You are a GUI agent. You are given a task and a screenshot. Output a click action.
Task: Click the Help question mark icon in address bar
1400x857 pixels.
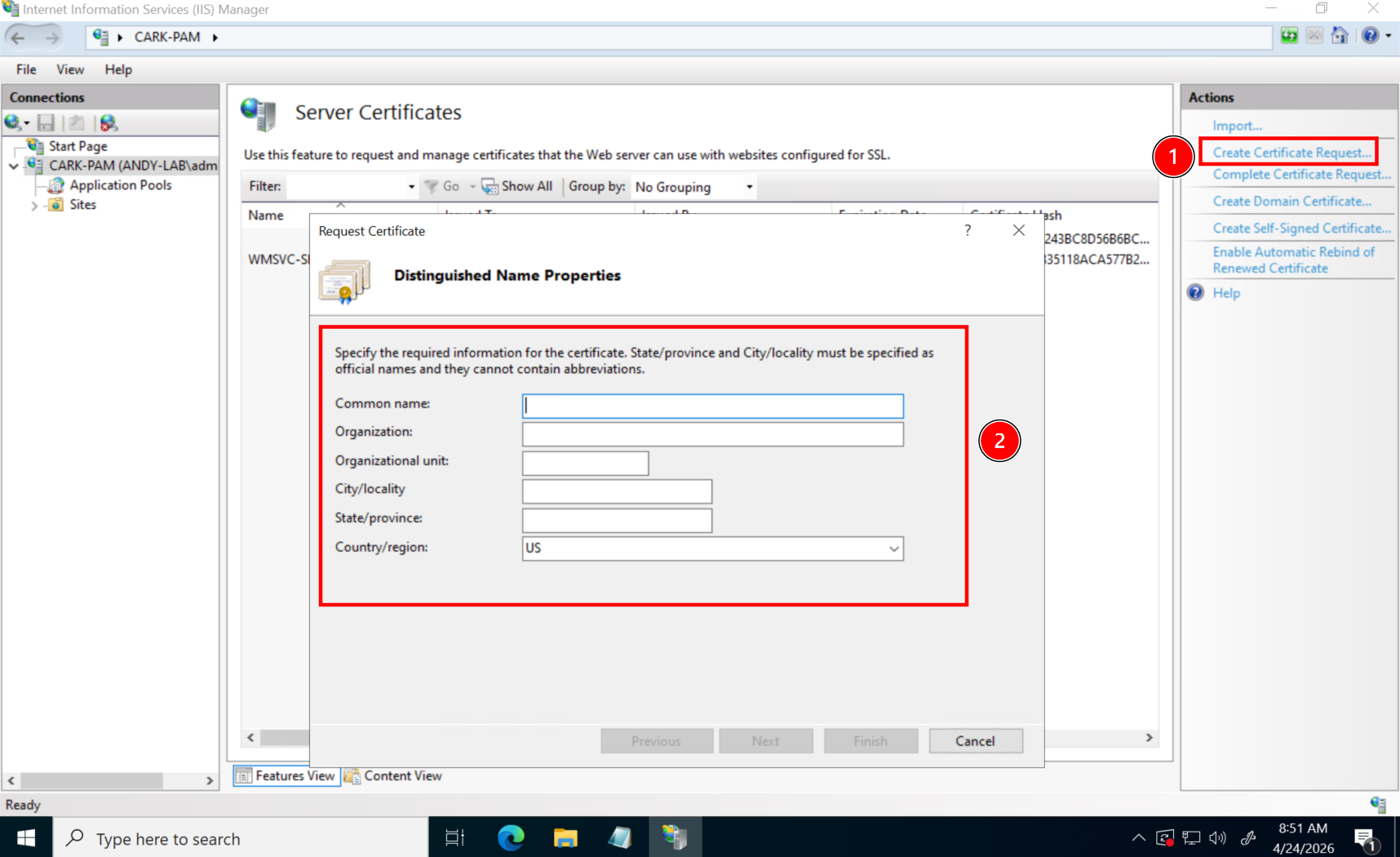click(1370, 36)
